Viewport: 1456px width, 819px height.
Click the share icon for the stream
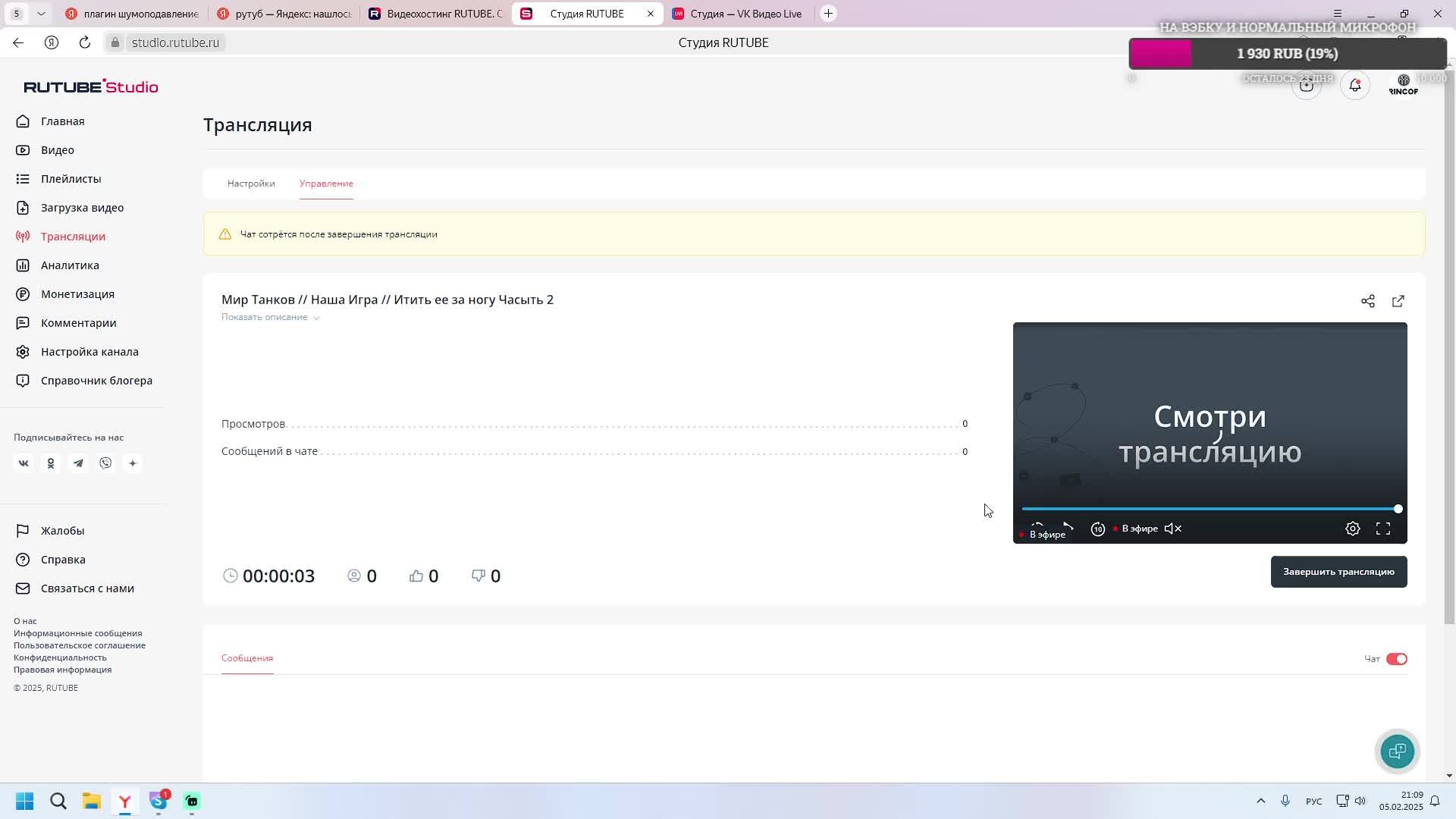click(1367, 301)
